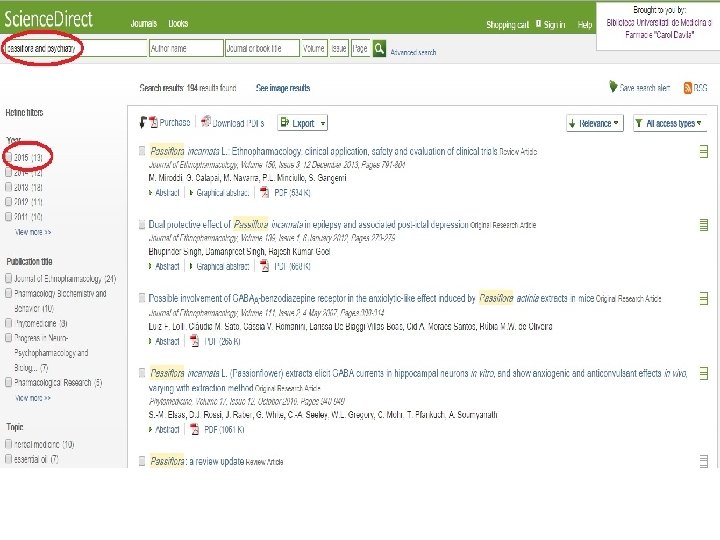Tick the 2012 year filter checkbox
Viewport: 720px width, 540px height.
click(8, 202)
